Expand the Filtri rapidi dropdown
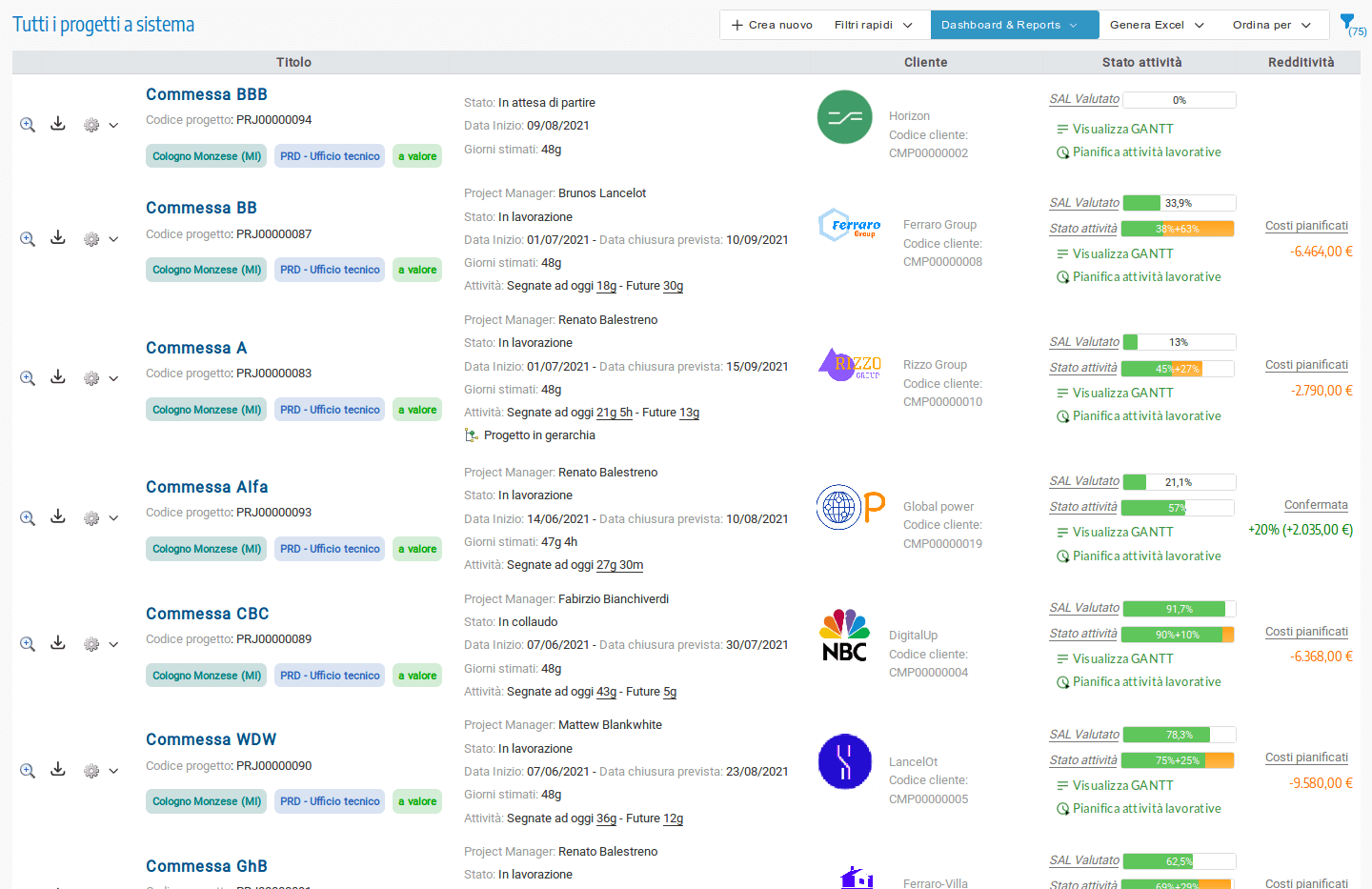 tap(873, 25)
